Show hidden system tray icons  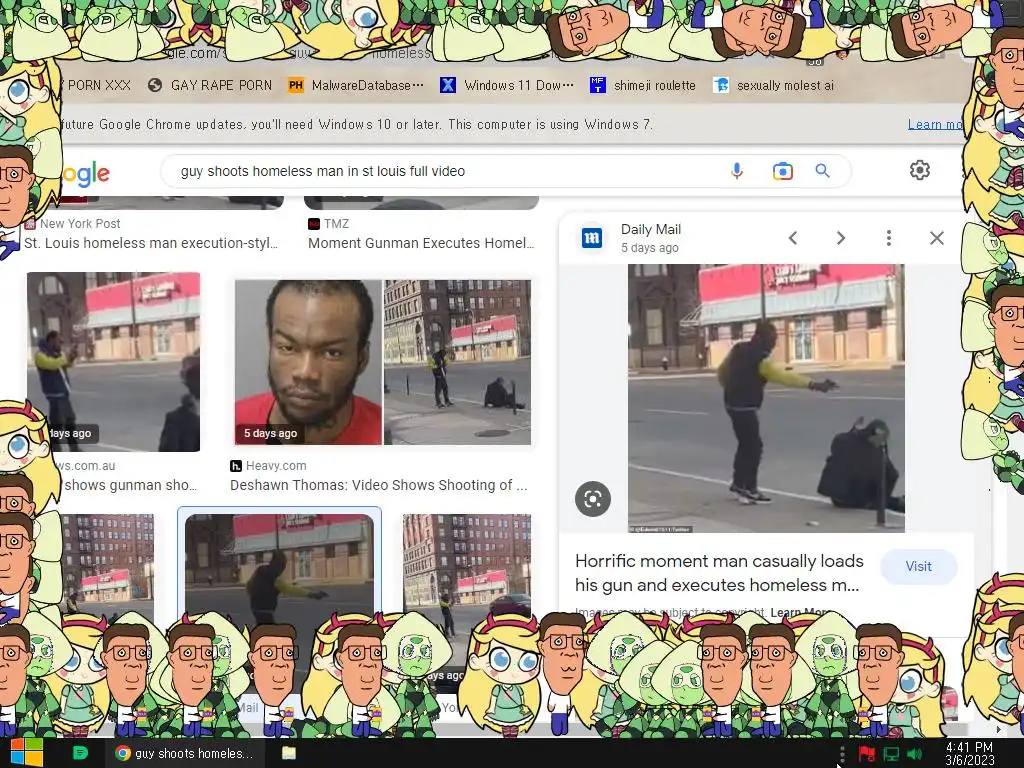pyautogui.click(x=842, y=754)
